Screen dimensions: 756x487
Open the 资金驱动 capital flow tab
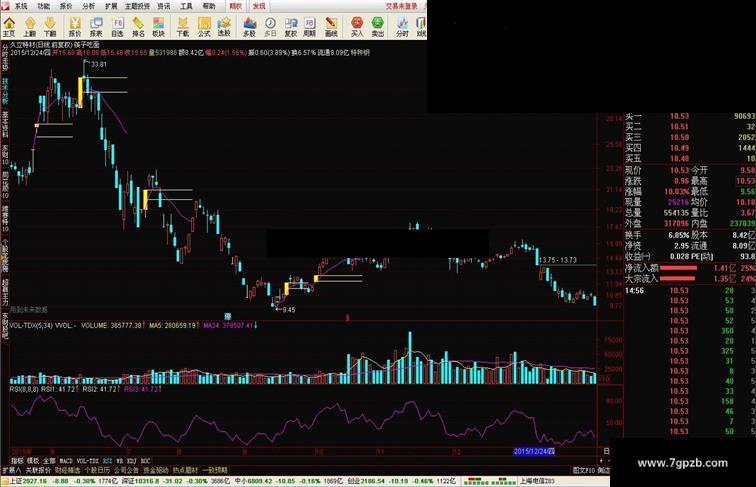click(x=156, y=470)
